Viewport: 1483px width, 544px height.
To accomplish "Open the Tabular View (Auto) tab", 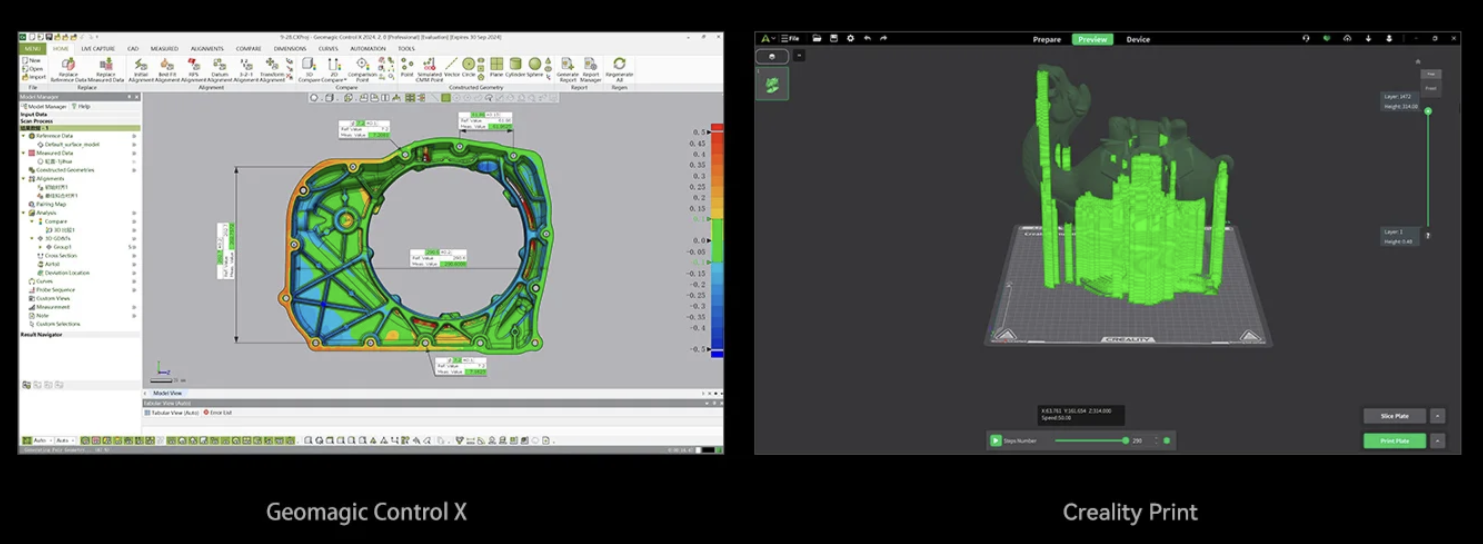I will pos(172,412).
